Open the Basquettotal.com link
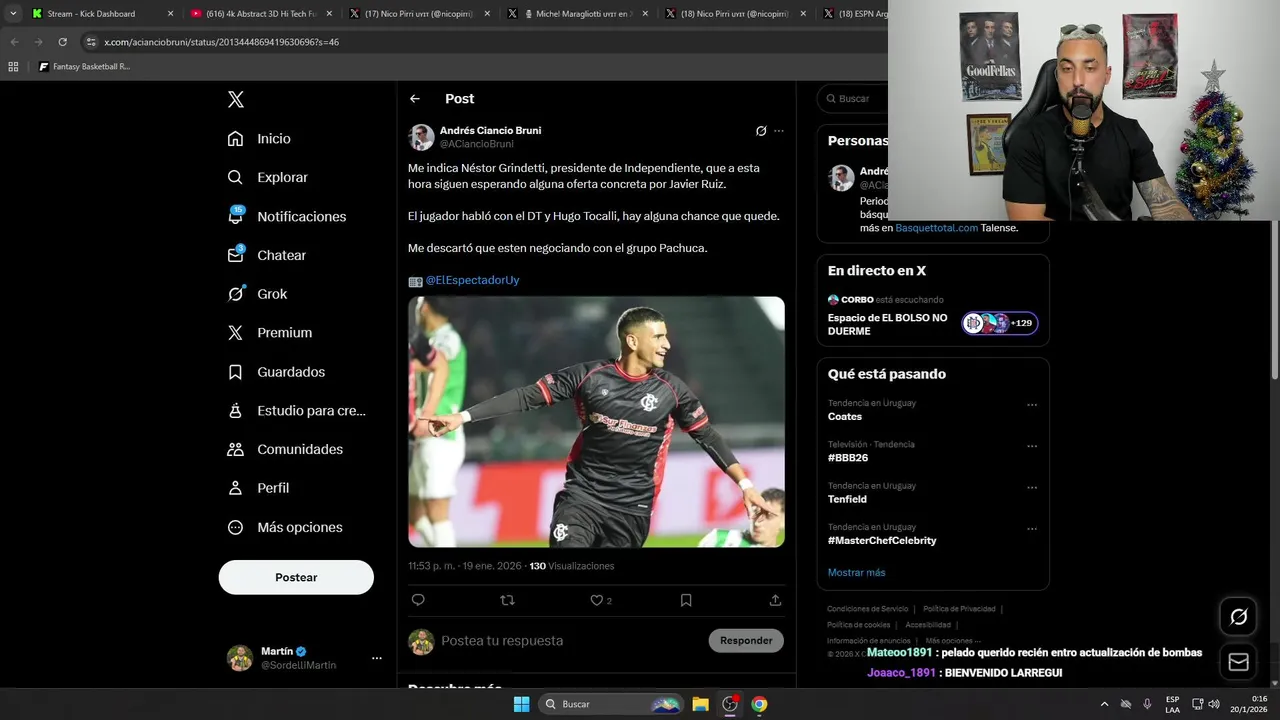1280x720 pixels. (x=936, y=228)
